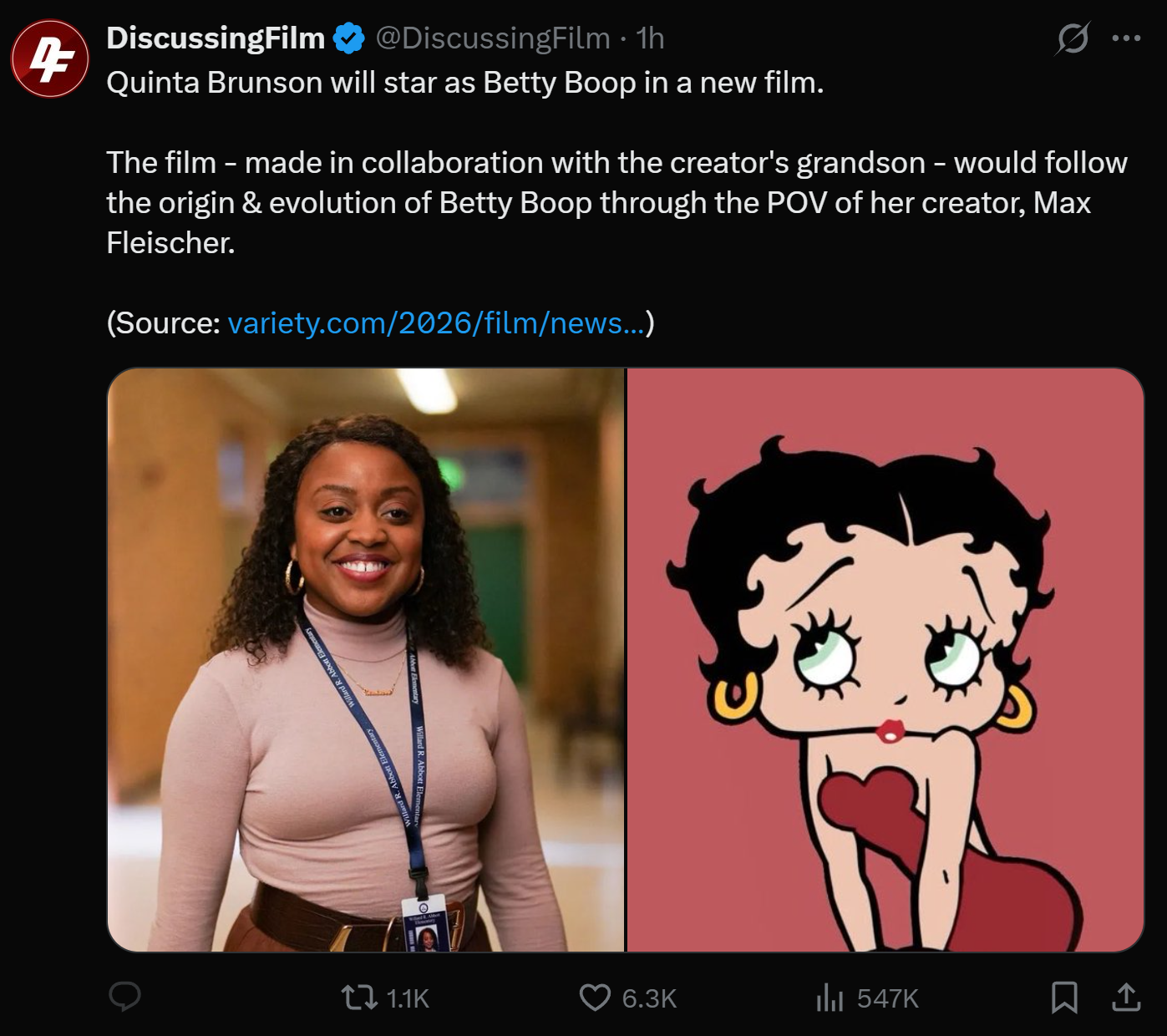Open the variety.com source link

click(x=436, y=323)
